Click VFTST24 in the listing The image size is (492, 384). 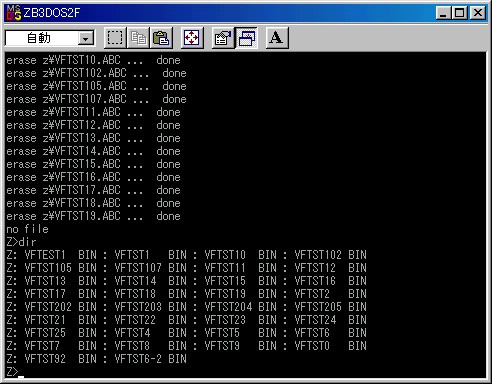pyautogui.click(x=315, y=320)
